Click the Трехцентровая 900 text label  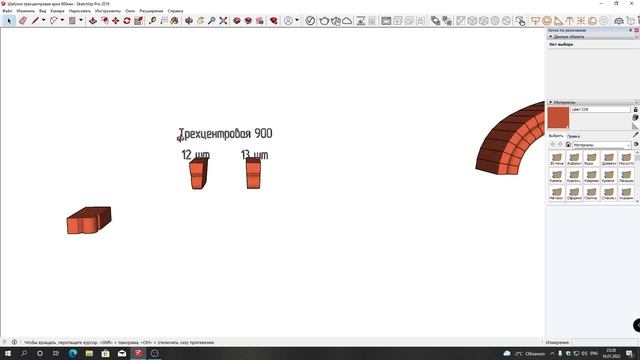(226, 133)
